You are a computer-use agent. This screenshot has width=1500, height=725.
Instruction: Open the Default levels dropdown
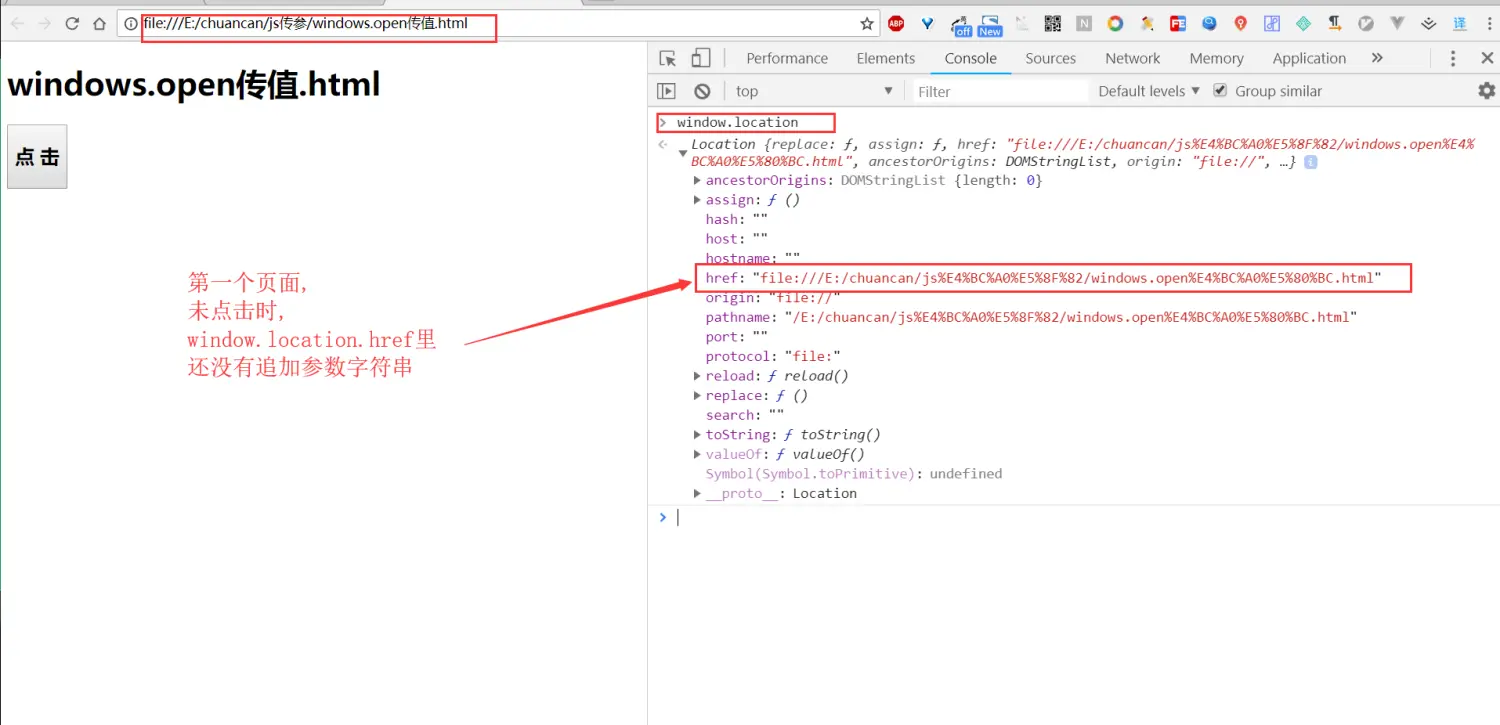1148,91
